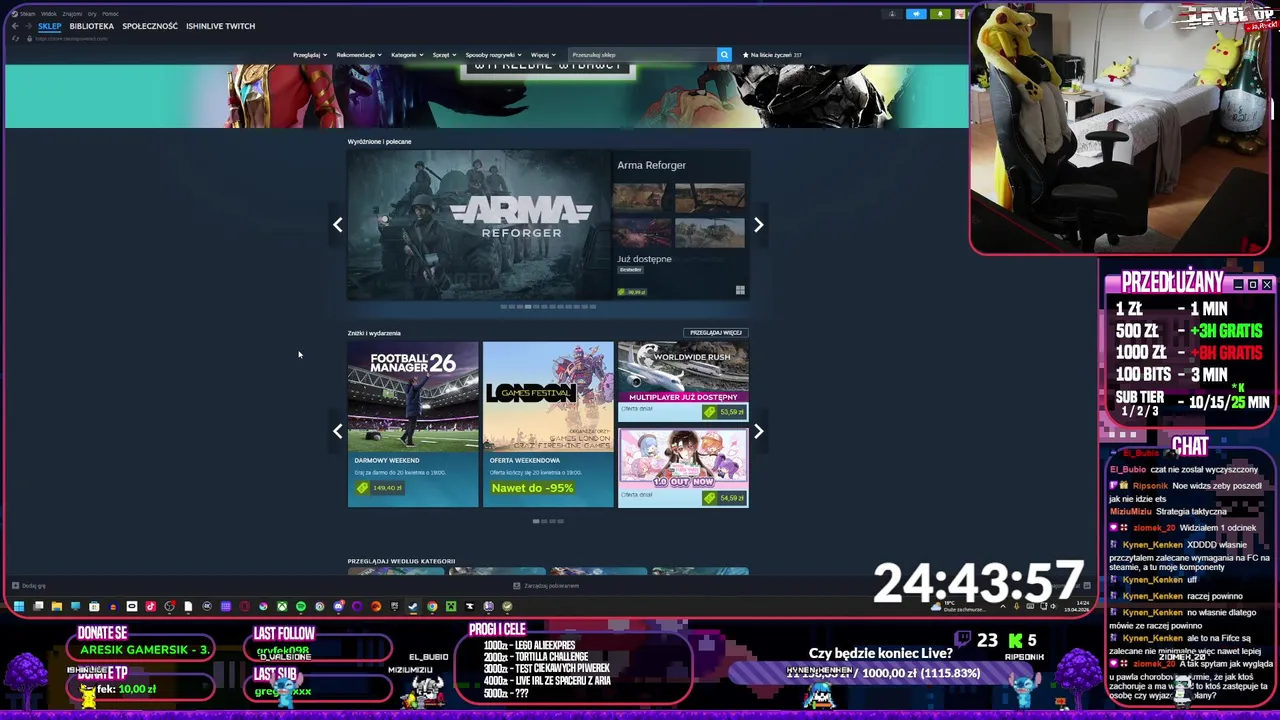
Task: Click the special offers pagination dots
Action: point(548,521)
